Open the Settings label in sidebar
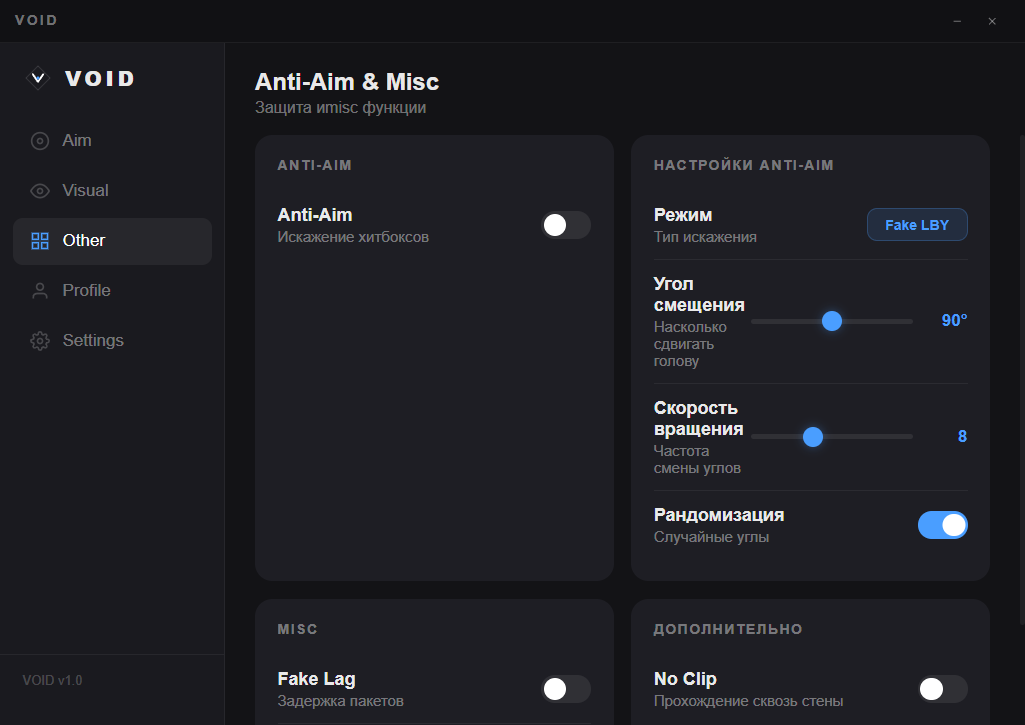1025x725 pixels. click(x=93, y=341)
